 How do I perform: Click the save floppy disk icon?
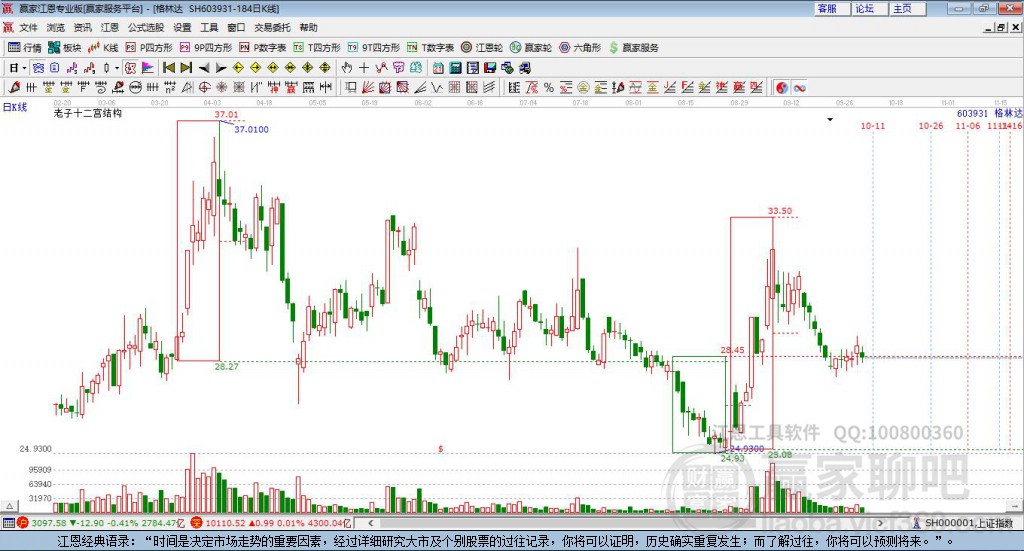(x=490, y=68)
